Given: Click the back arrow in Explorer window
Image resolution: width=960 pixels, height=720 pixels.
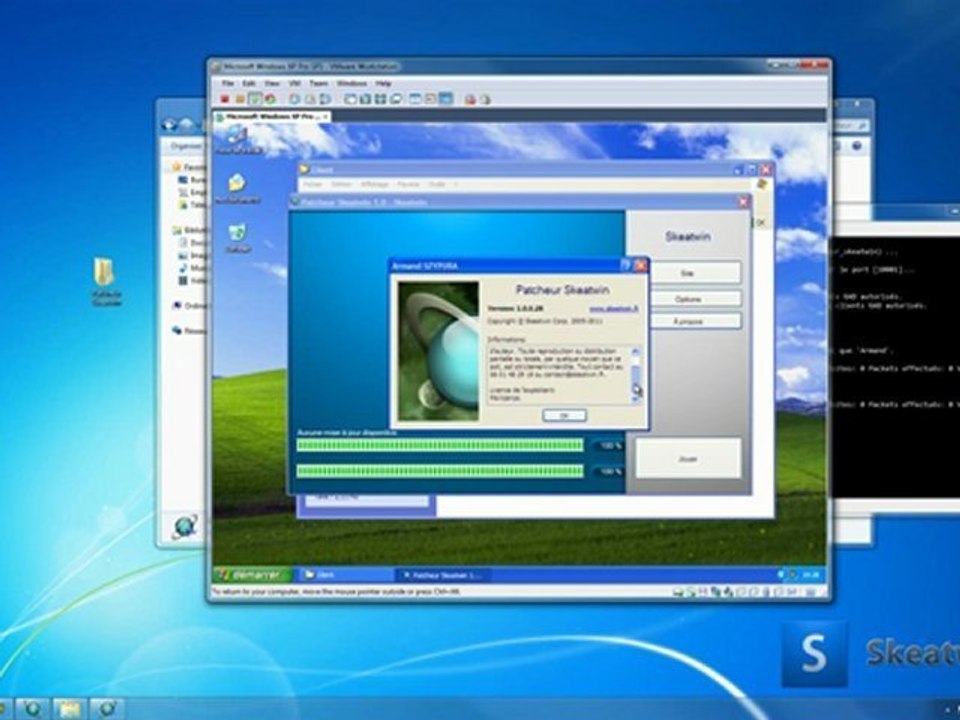Looking at the screenshot, I should click(169, 125).
